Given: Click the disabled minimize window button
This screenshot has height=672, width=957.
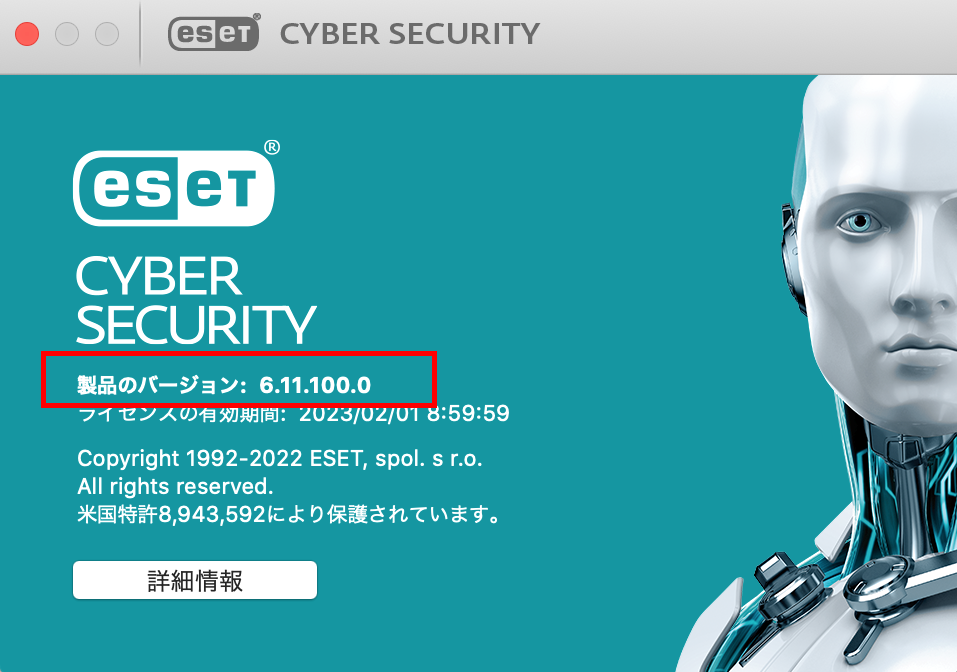Looking at the screenshot, I should pyautogui.click(x=67, y=34).
